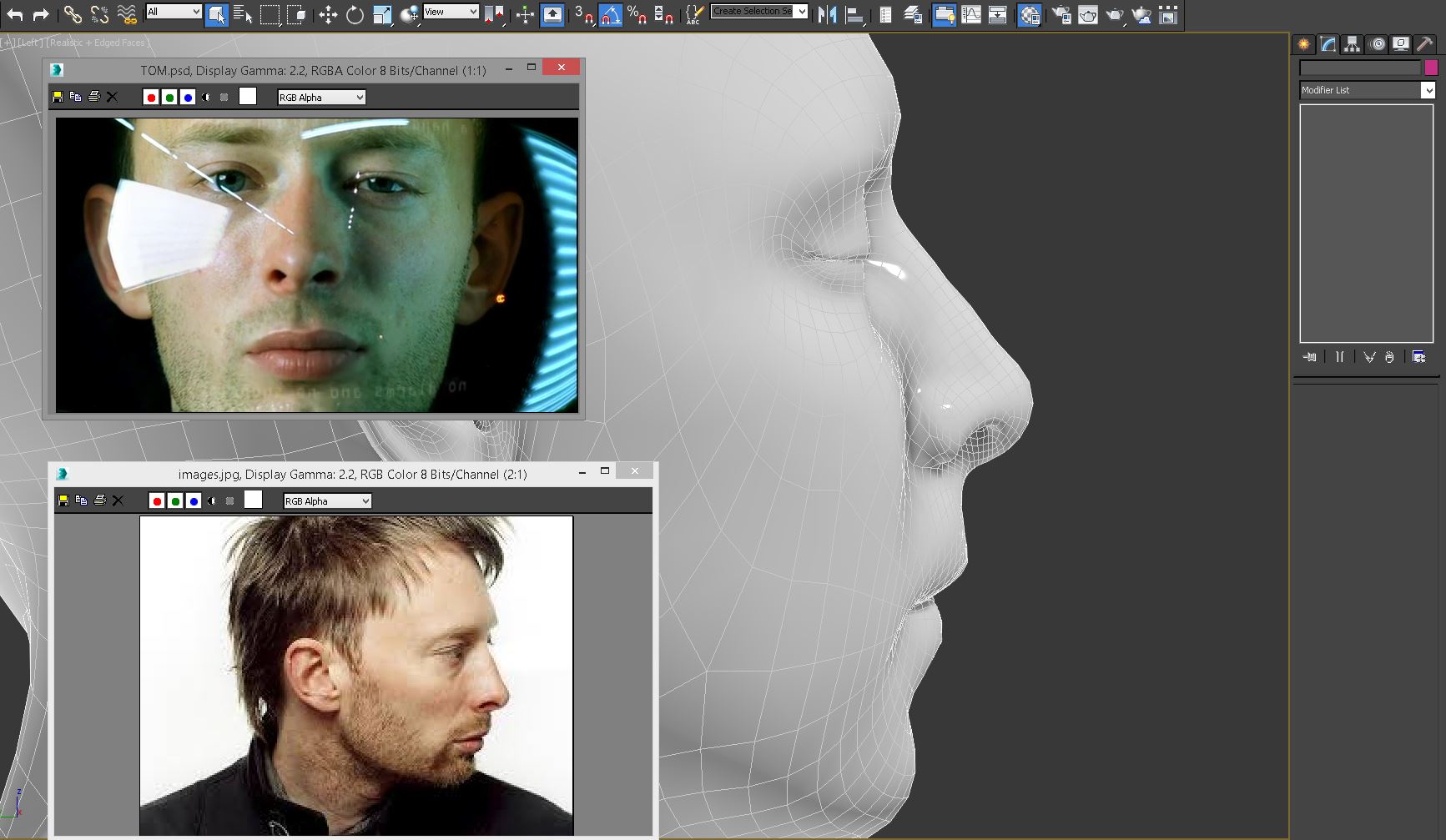This screenshot has width=1446, height=840.
Task: Toggle the Scene Explorer icon
Action: coord(885,14)
